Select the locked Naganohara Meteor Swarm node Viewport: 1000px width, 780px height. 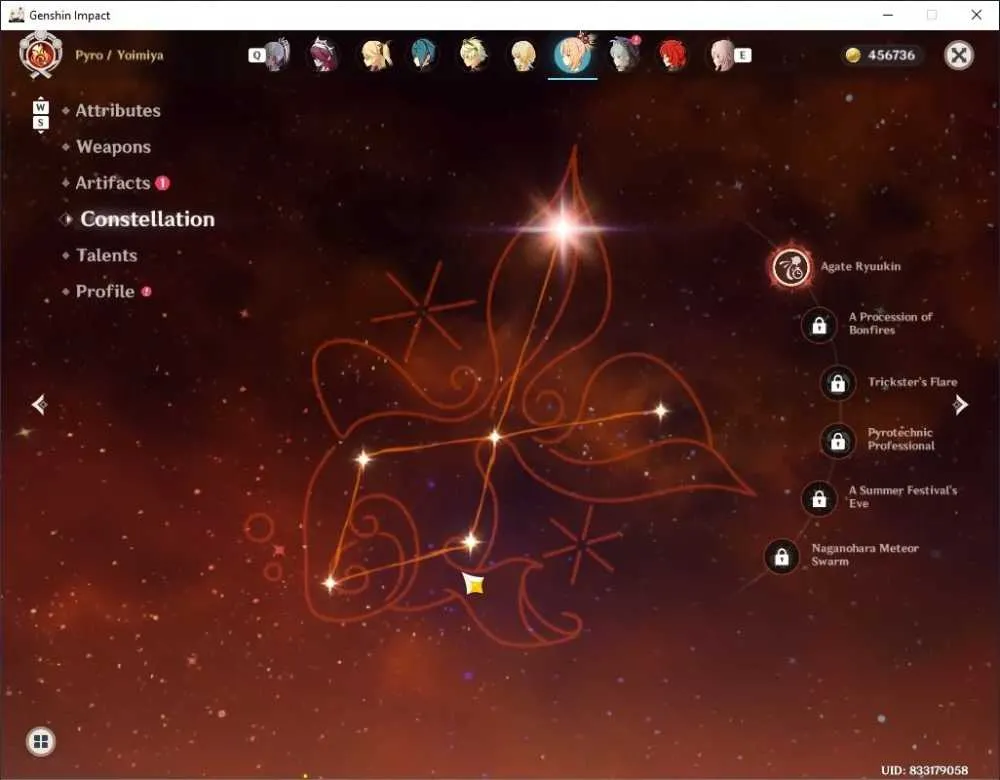(x=781, y=556)
